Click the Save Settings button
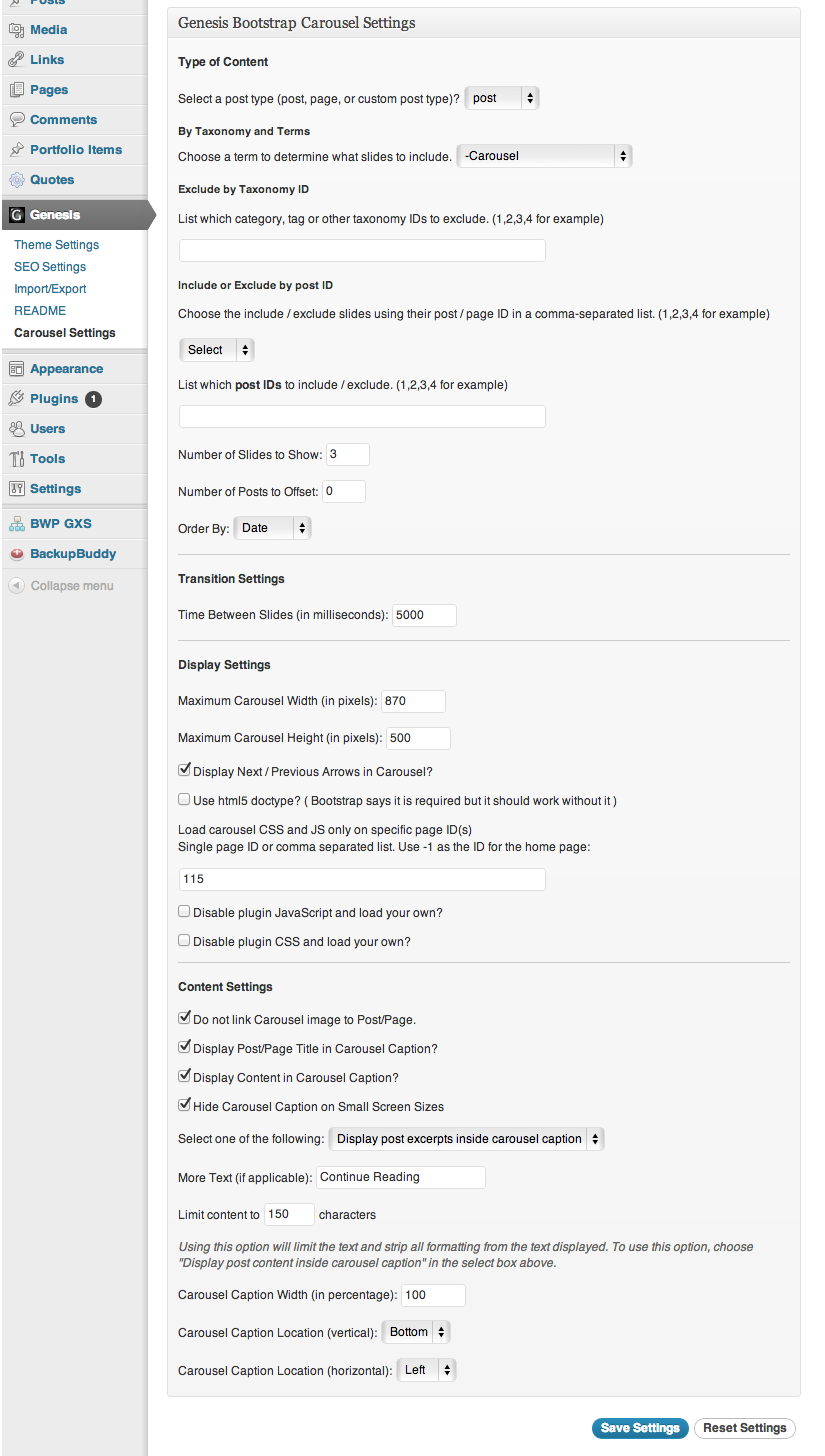Image resolution: width=825 pixels, height=1456 pixels. coord(640,1428)
